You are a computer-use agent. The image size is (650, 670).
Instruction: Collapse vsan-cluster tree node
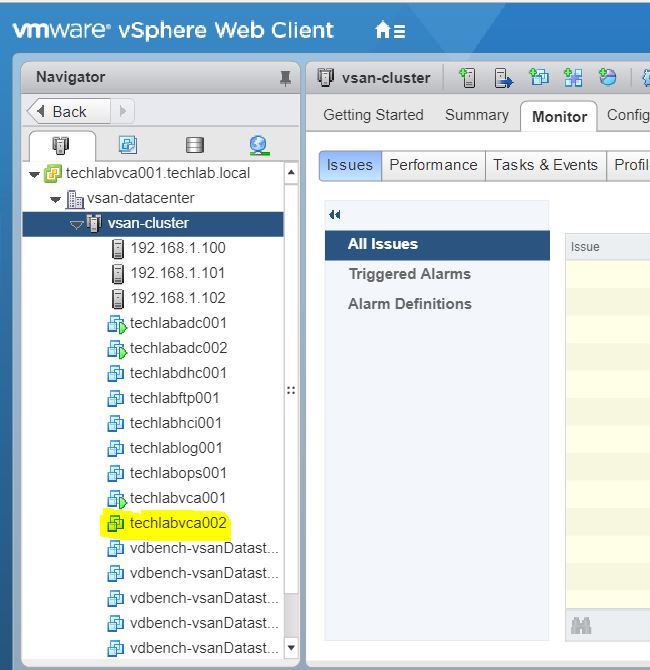coord(76,225)
